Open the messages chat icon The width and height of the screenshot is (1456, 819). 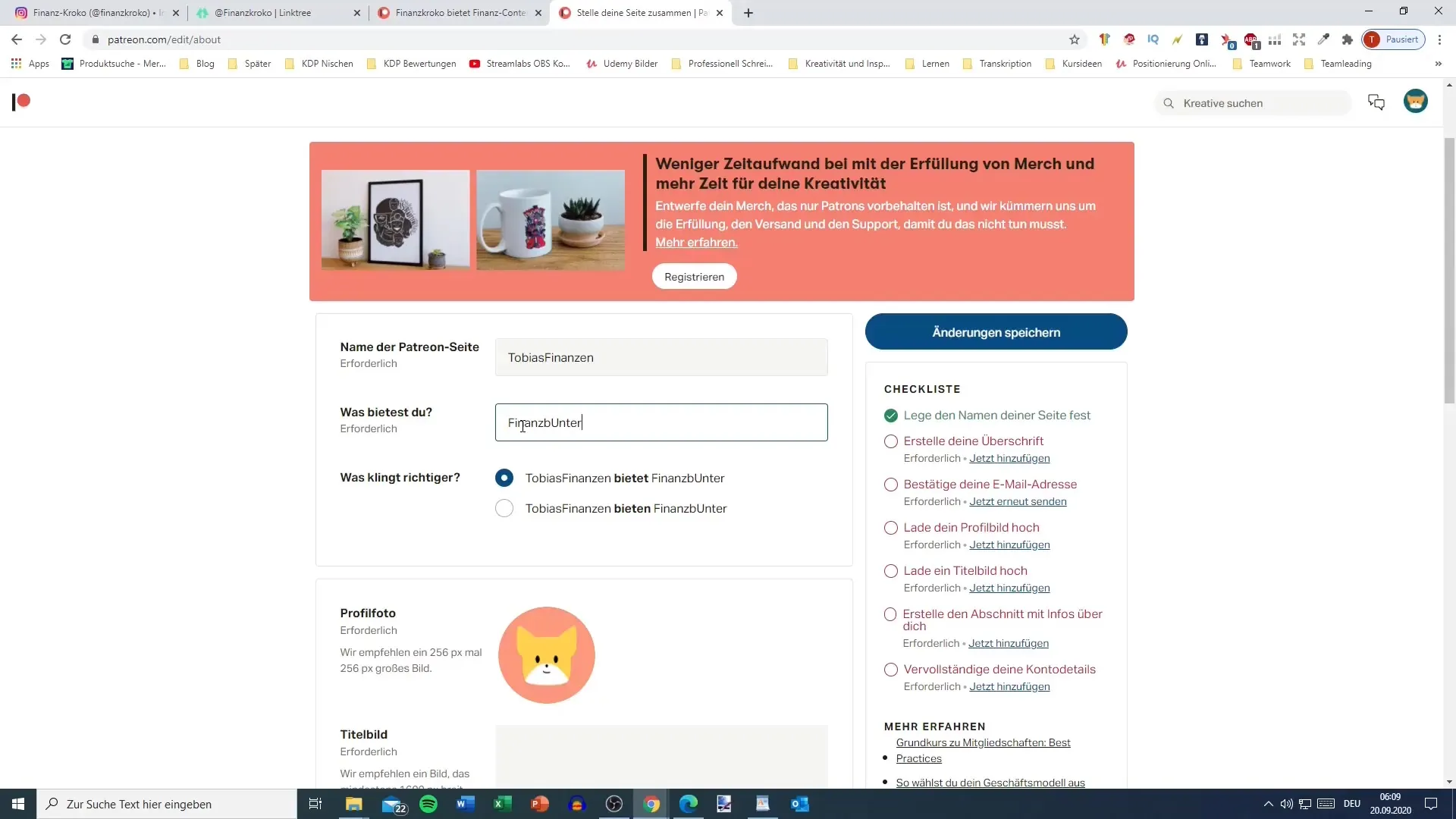pos(1376,102)
